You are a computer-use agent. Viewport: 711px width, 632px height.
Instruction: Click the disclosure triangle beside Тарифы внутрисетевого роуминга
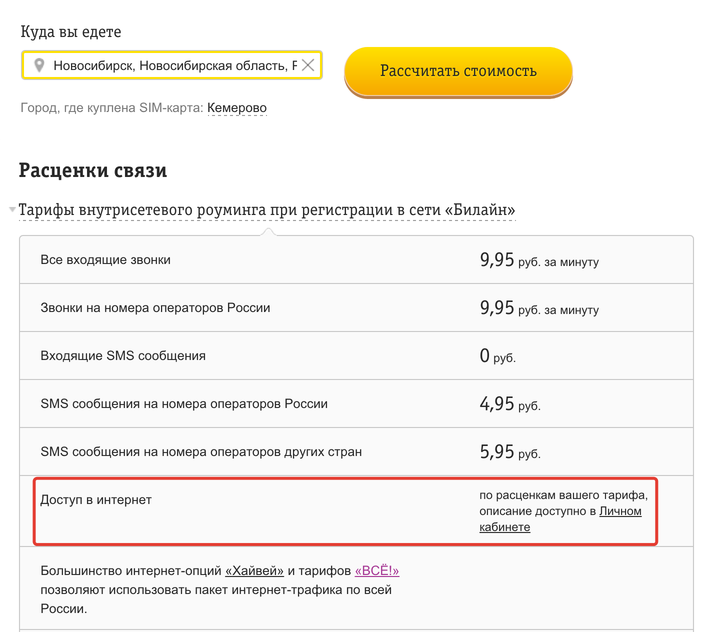pyautogui.click(x=12, y=209)
